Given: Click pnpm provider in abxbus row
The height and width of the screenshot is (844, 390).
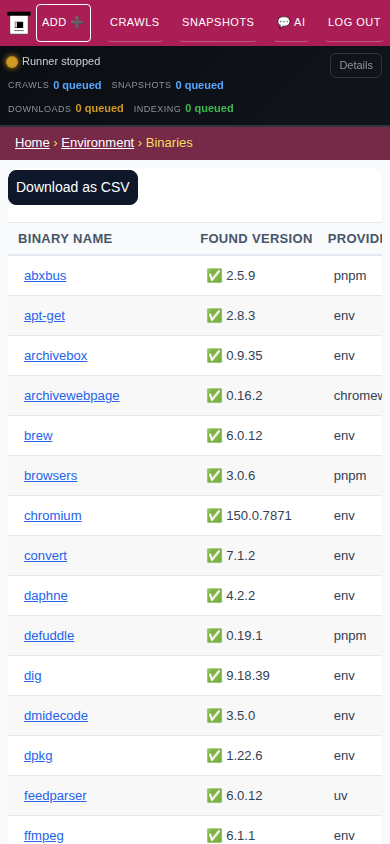Looking at the screenshot, I should [x=350, y=276].
